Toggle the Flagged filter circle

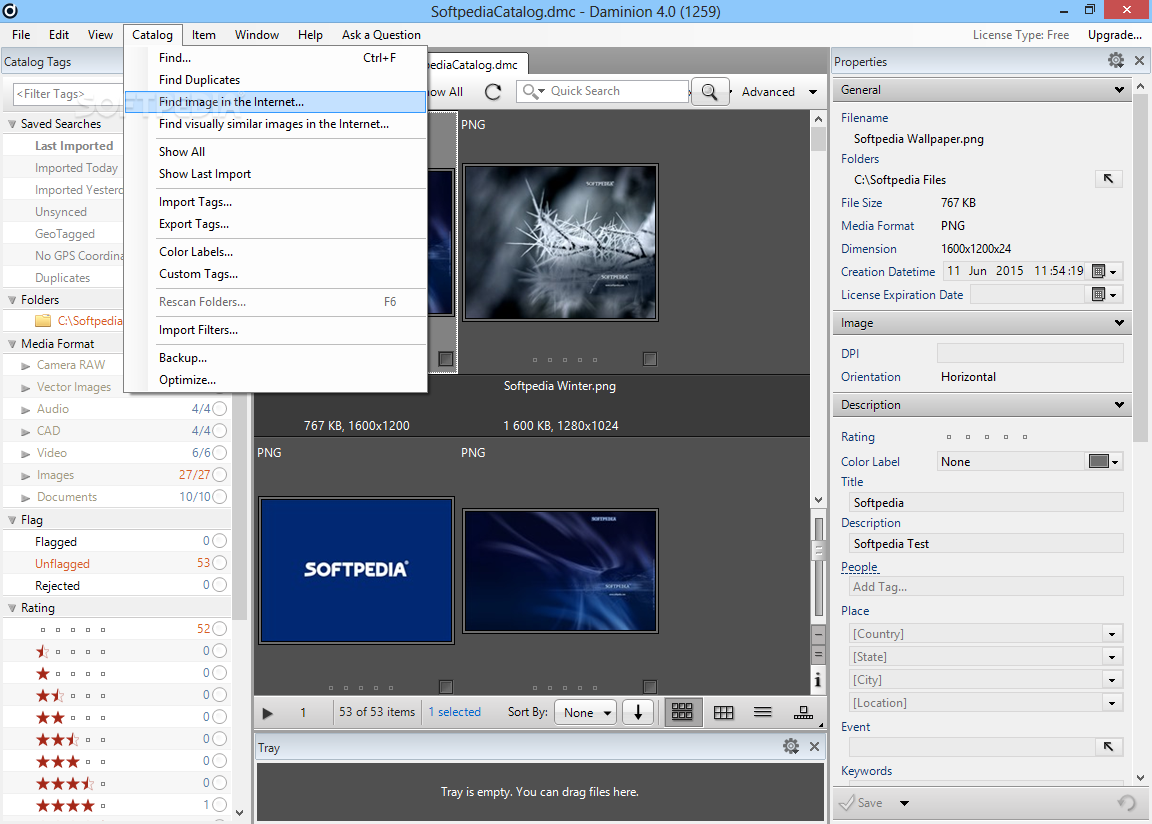point(220,541)
